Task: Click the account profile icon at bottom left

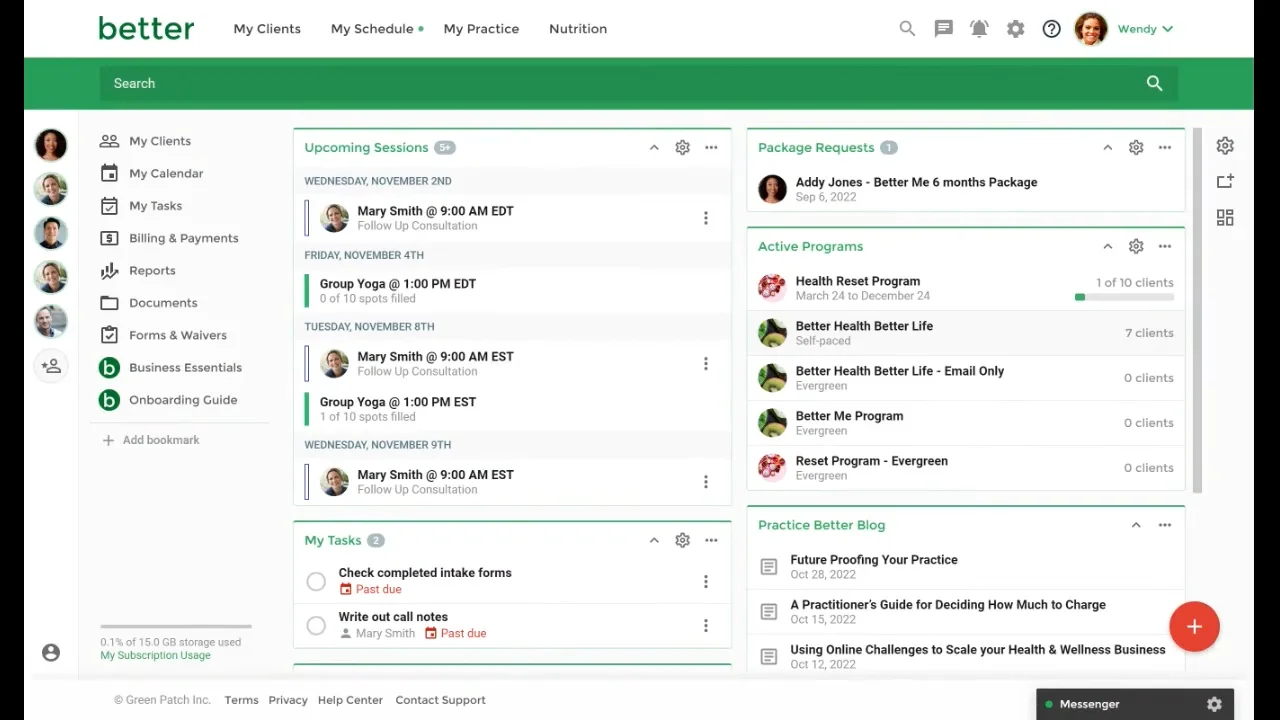Action: (x=51, y=652)
